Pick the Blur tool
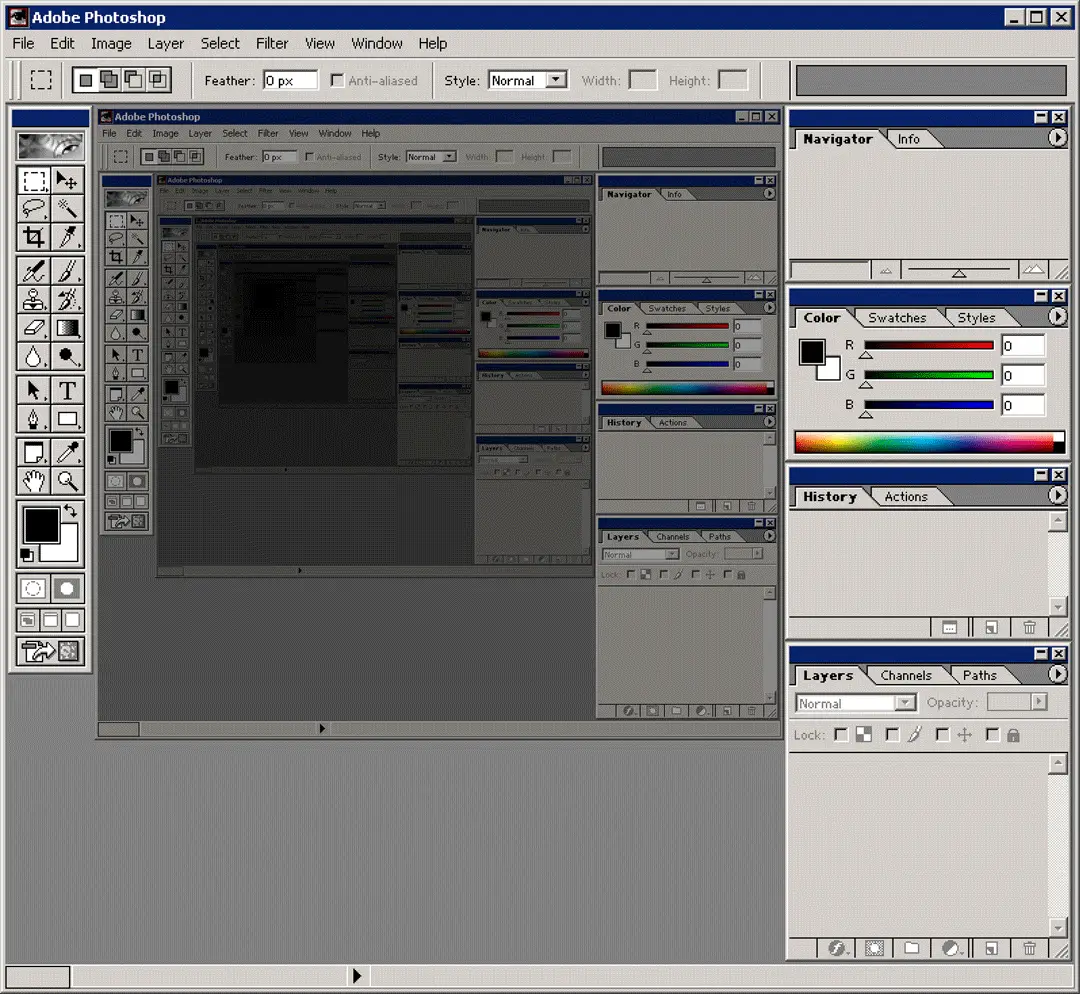Viewport: 1080px width, 994px height. coord(34,356)
